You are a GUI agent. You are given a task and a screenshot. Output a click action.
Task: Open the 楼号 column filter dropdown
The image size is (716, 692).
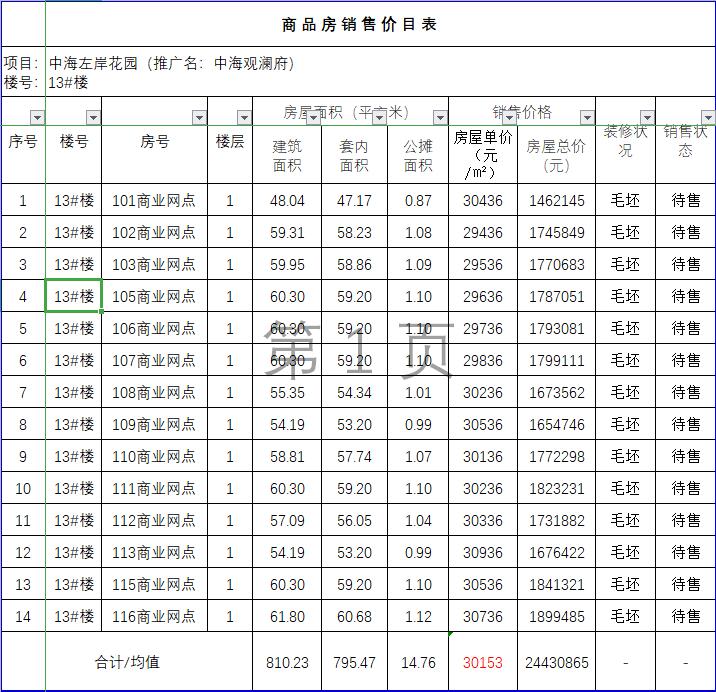click(x=93, y=118)
